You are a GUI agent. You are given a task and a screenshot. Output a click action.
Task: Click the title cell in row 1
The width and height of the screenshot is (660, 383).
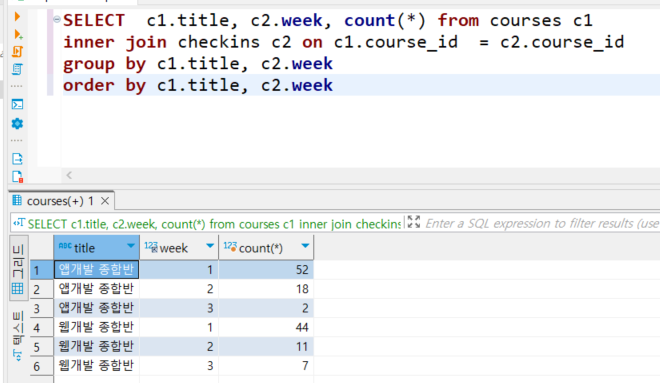(96, 270)
